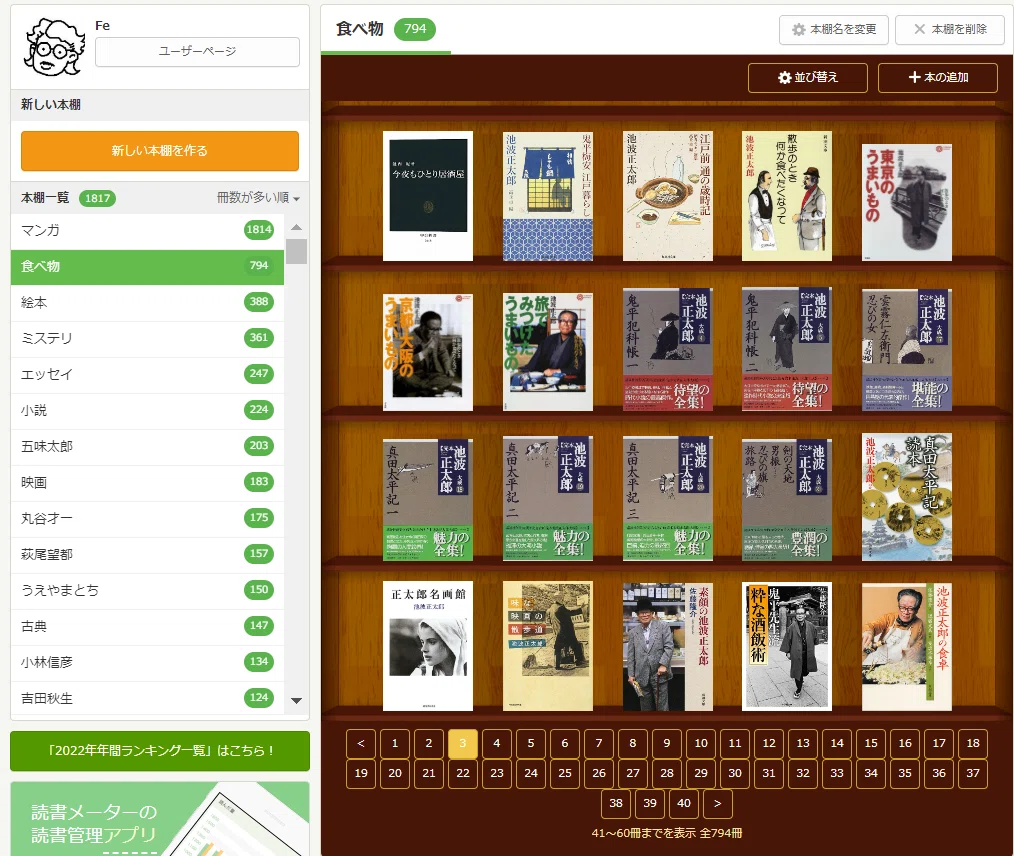
Task: Open book 鬼平犯科帳 一 complete works
Action: click(667, 349)
